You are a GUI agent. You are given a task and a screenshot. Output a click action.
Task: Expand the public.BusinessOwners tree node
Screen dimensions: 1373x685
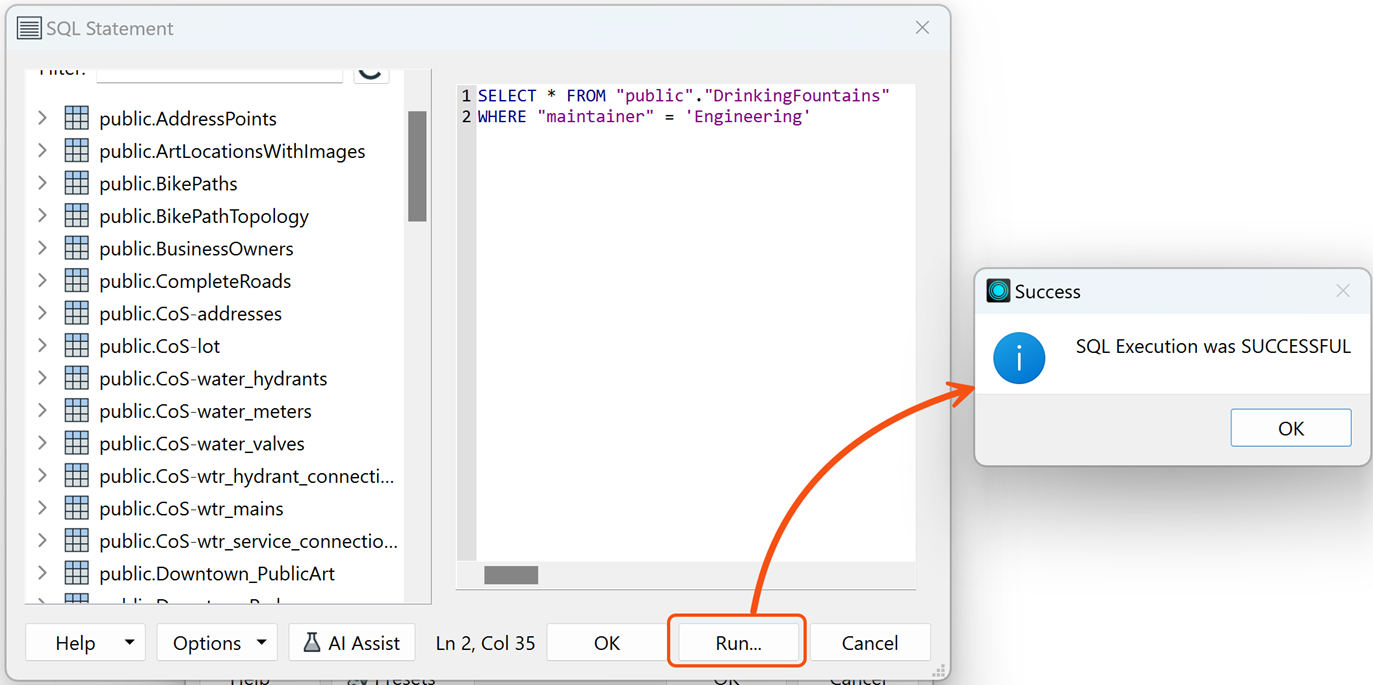coord(42,248)
